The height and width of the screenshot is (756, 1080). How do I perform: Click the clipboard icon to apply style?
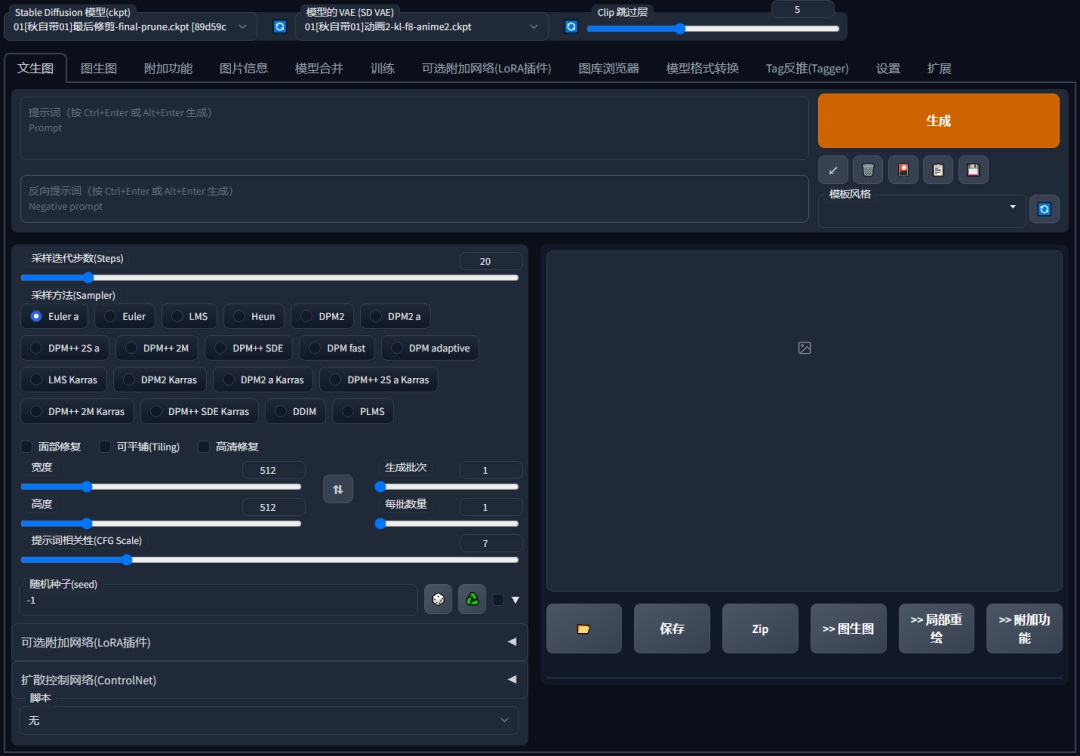pos(938,170)
